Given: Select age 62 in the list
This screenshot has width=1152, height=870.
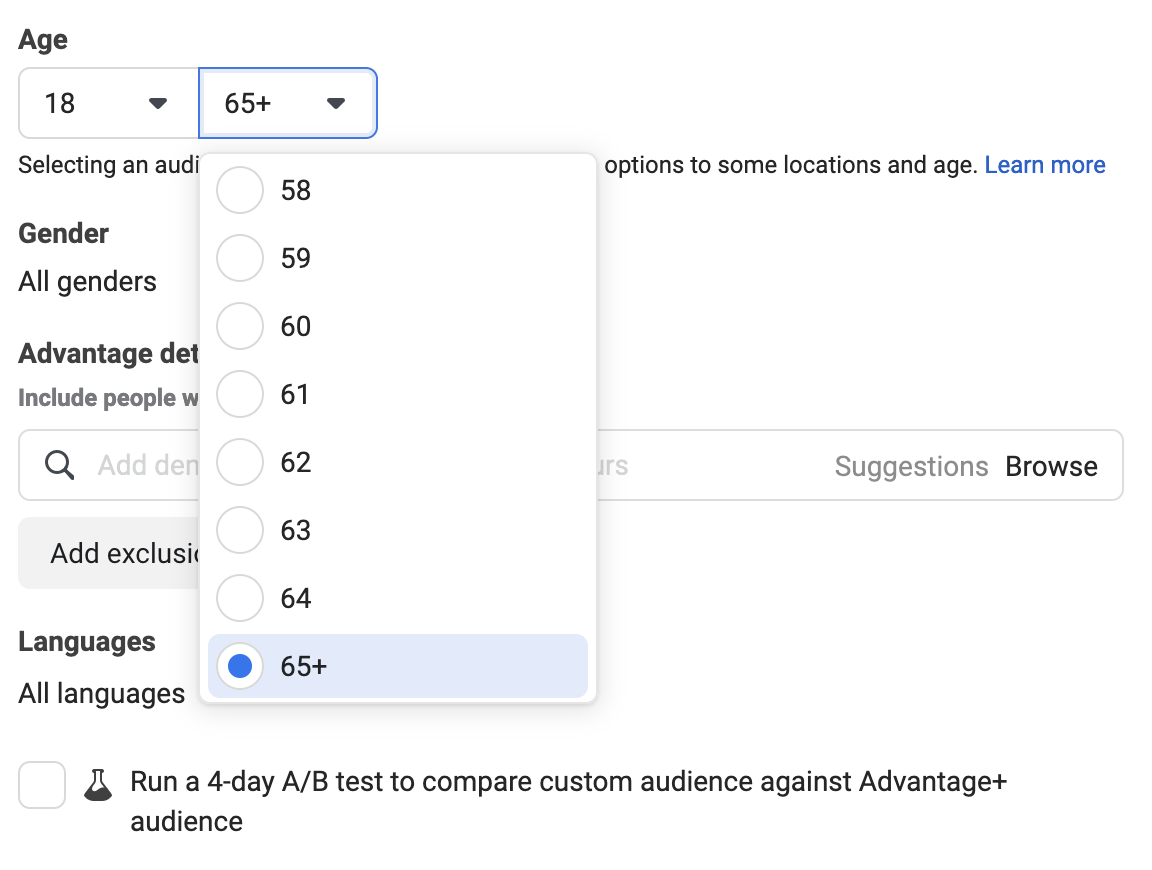Looking at the screenshot, I should click(x=239, y=462).
